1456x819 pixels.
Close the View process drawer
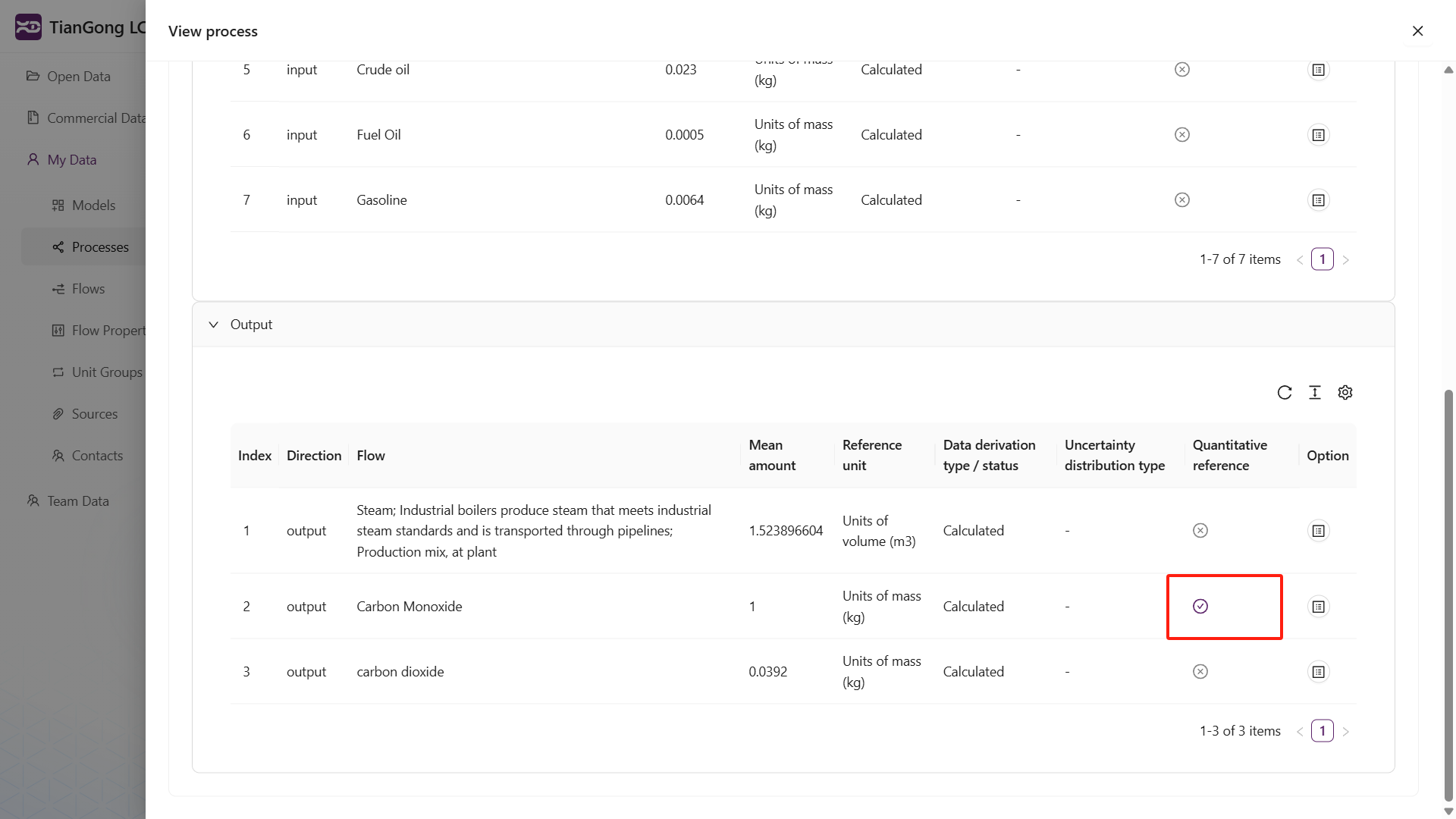[x=1417, y=31]
